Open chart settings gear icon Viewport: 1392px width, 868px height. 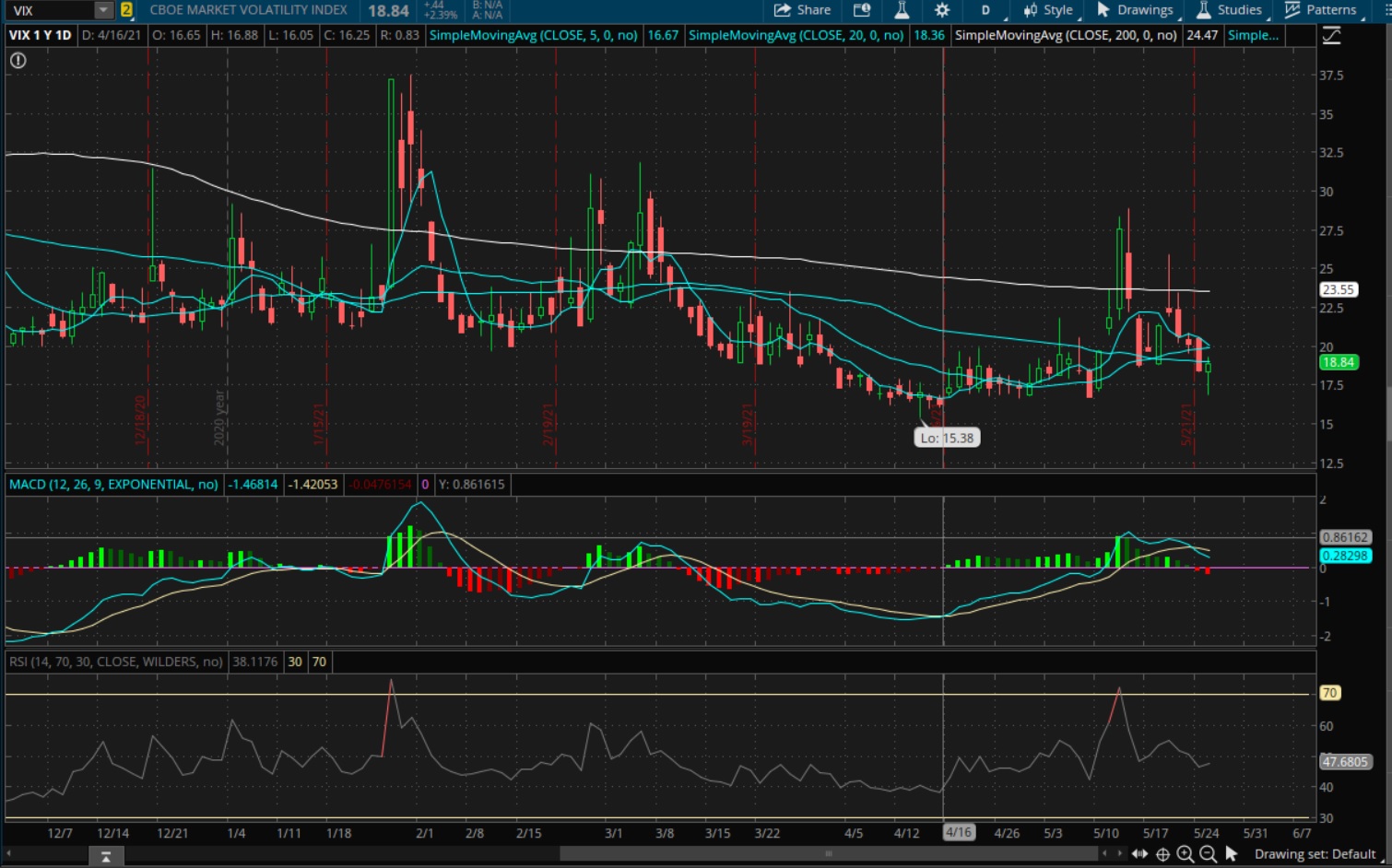point(941,10)
